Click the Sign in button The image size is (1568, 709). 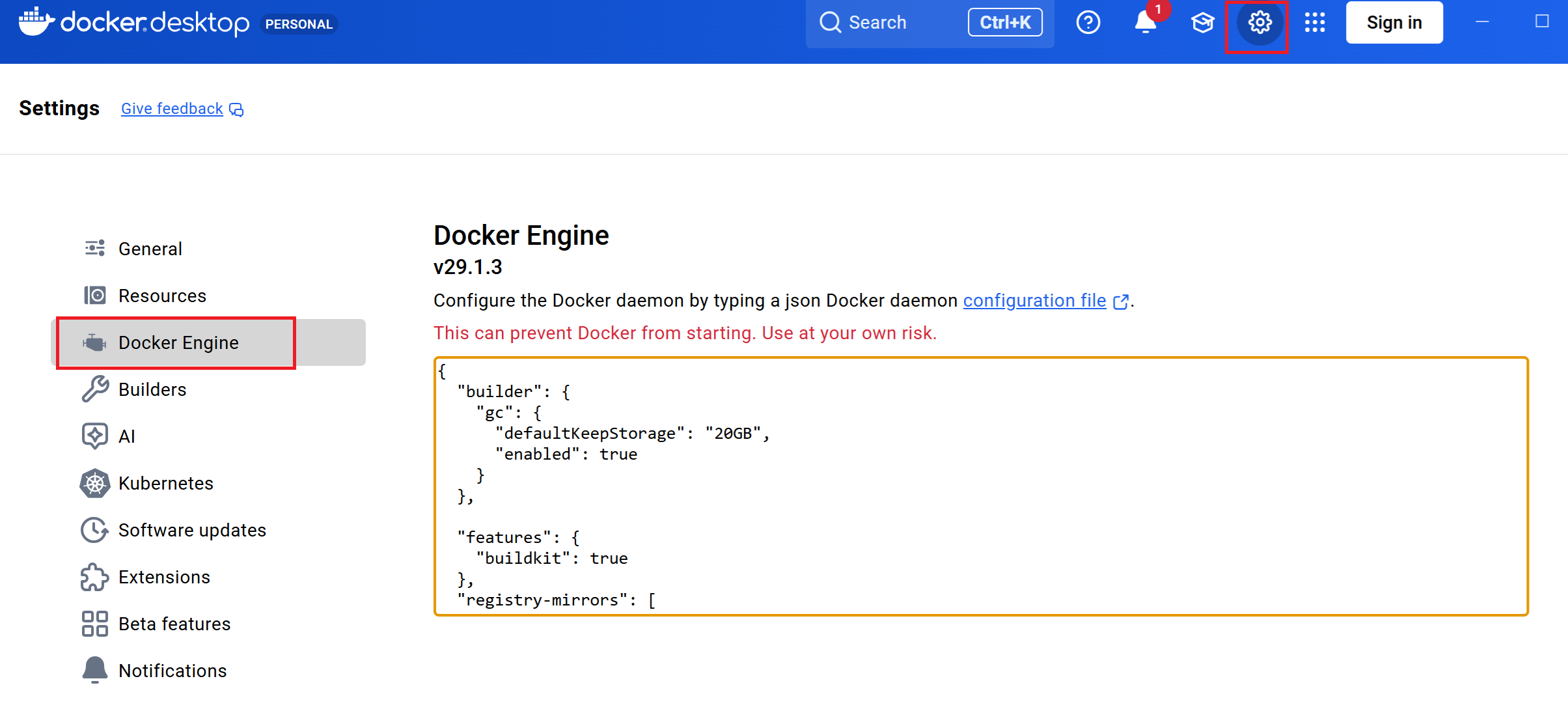pos(1394,23)
